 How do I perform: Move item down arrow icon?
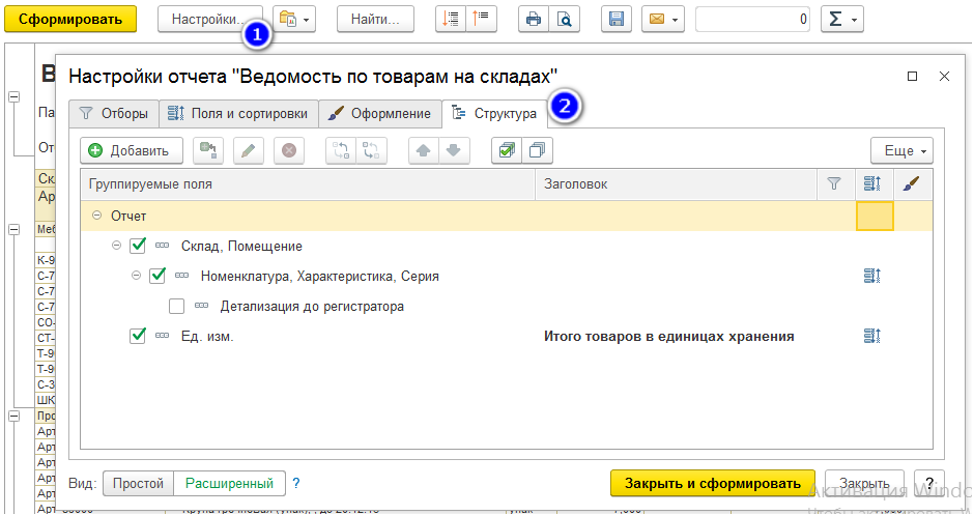click(454, 151)
